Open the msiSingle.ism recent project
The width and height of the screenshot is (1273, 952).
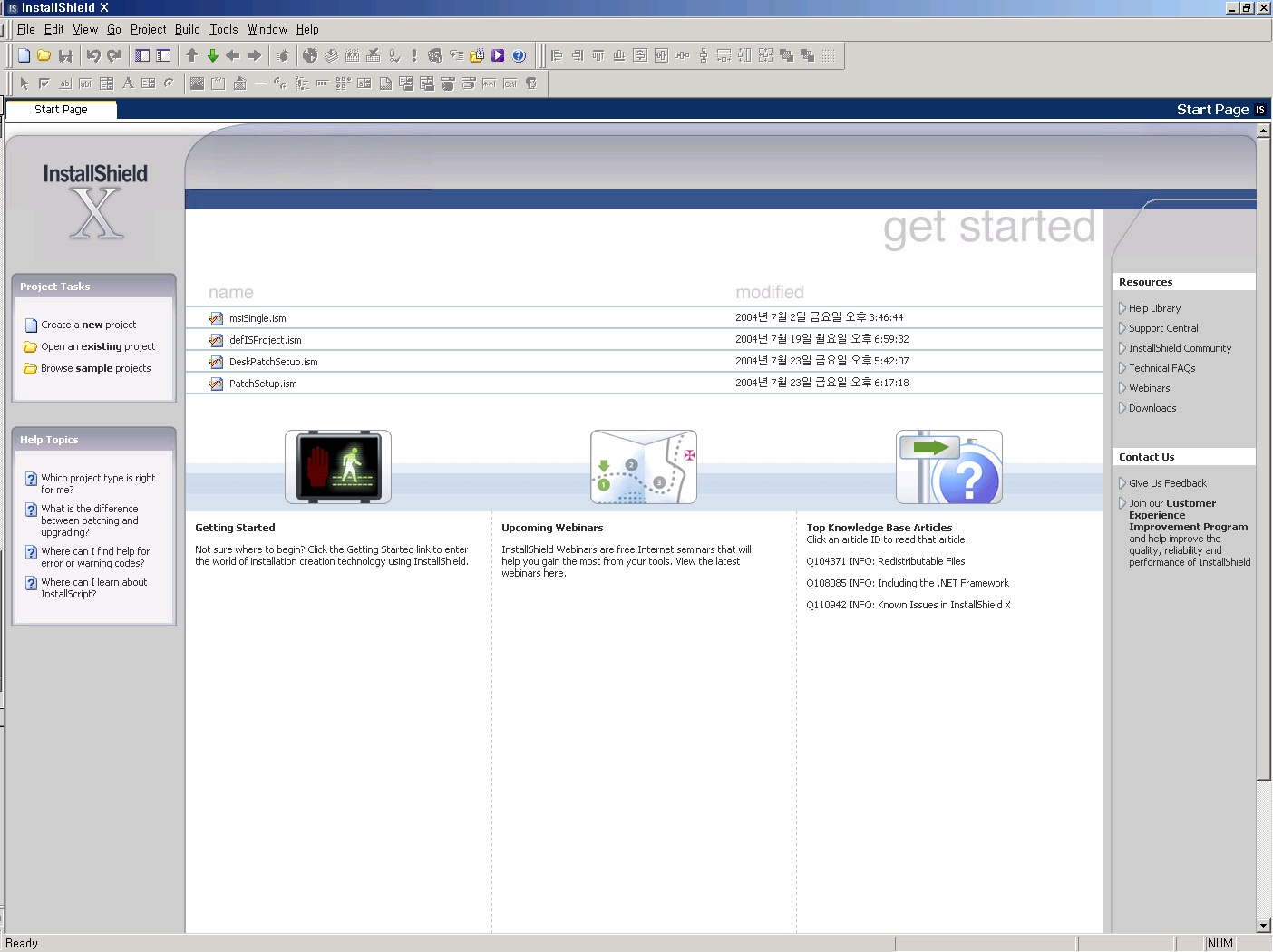(258, 318)
